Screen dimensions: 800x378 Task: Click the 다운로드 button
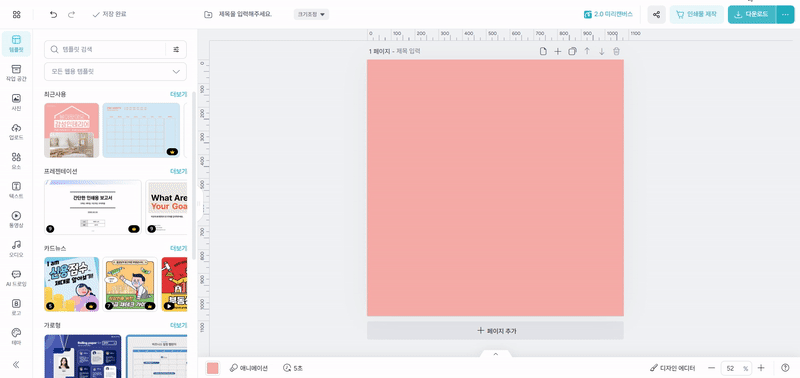(x=752, y=14)
